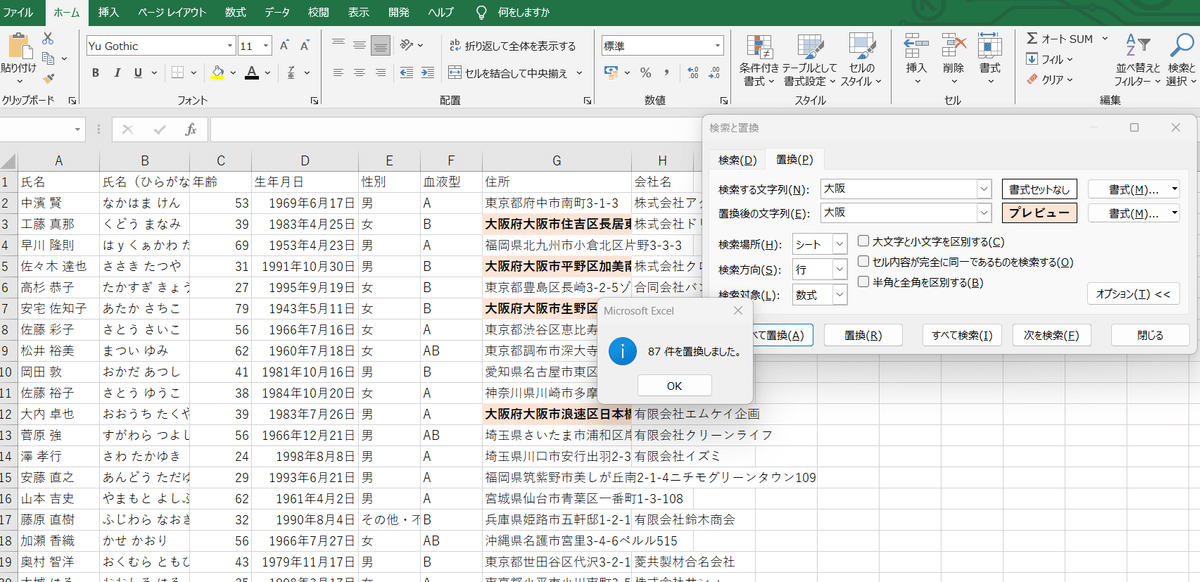Click the Cut scissors icon
1200x582 pixels.
point(47,38)
